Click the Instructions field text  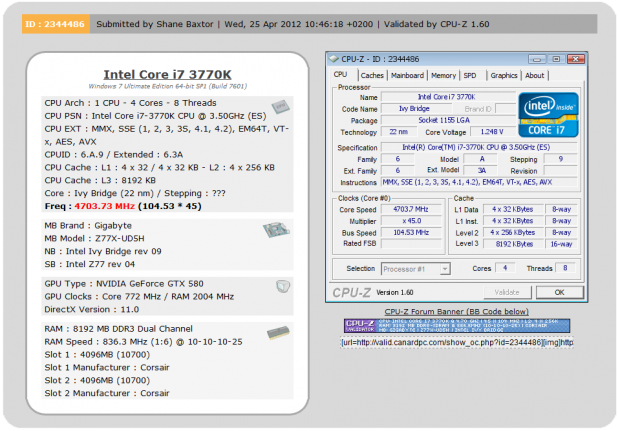pyautogui.click(x=479, y=182)
